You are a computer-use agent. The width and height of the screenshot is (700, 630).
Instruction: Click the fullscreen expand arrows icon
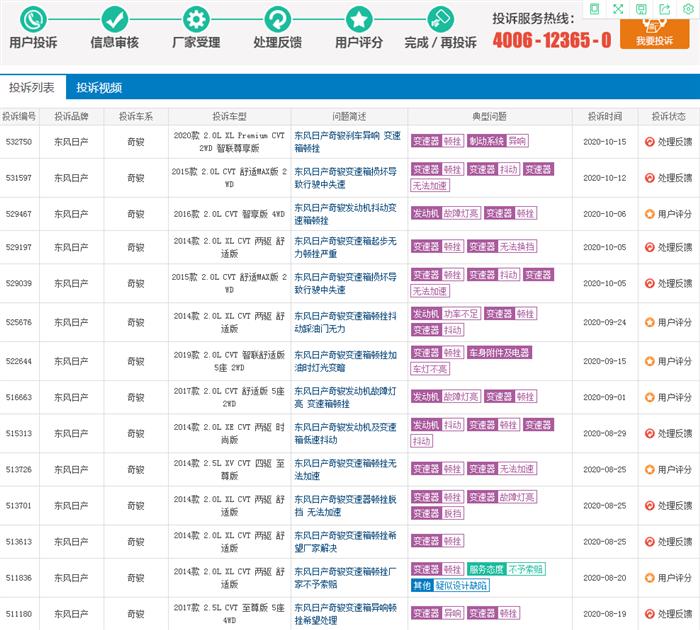click(618, 9)
